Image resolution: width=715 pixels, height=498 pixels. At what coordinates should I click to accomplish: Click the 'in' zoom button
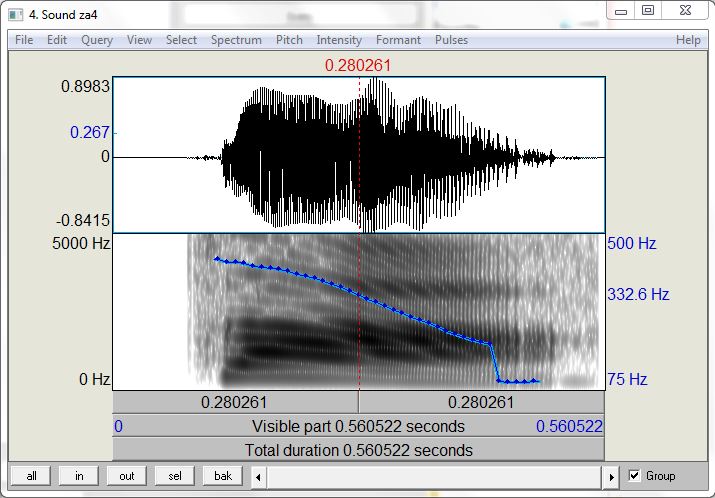[x=79, y=476]
